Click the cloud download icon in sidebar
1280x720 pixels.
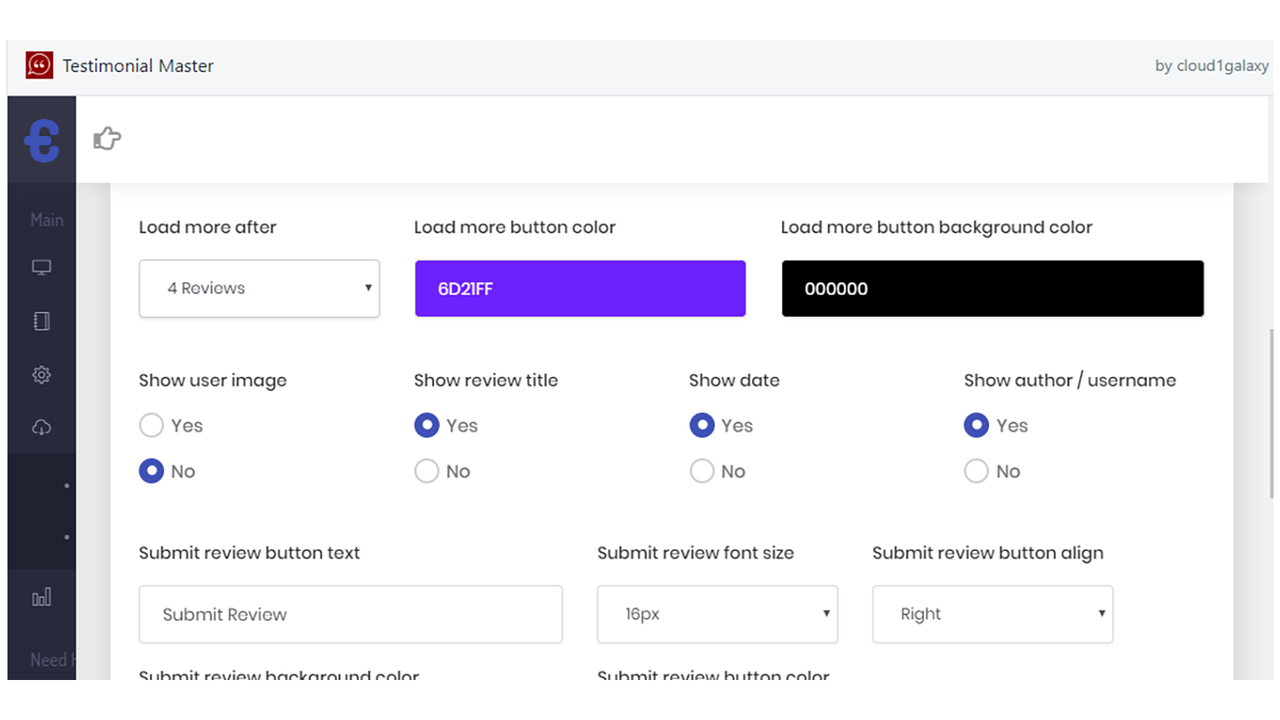(x=41, y=428)
